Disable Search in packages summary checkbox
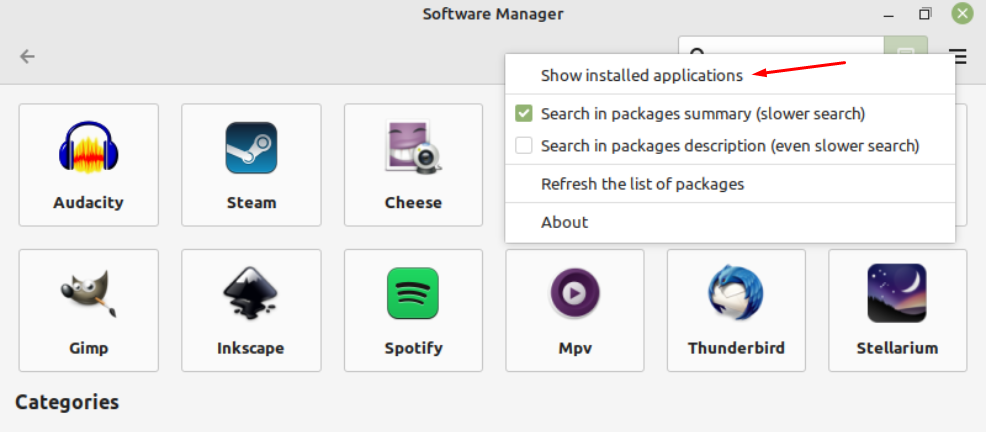The height and width of the screenshot is (432, 986). (524, 114)
